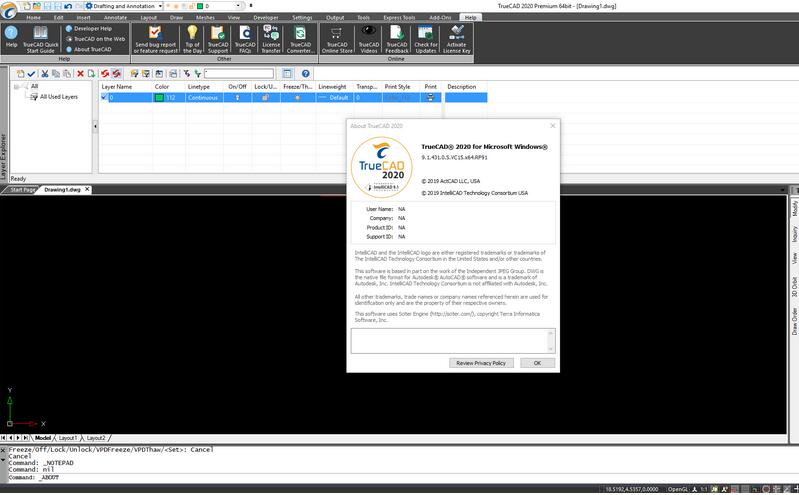The width and height of the screenshot is (799, 495).
Task: Click printer icon for layer 0
Action: (x=430, y=97)
